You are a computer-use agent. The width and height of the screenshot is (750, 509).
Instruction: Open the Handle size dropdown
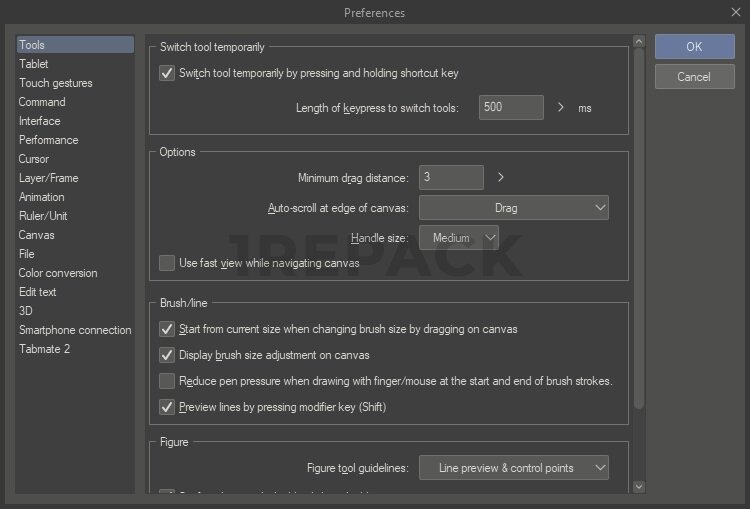[x=458, y=238]
